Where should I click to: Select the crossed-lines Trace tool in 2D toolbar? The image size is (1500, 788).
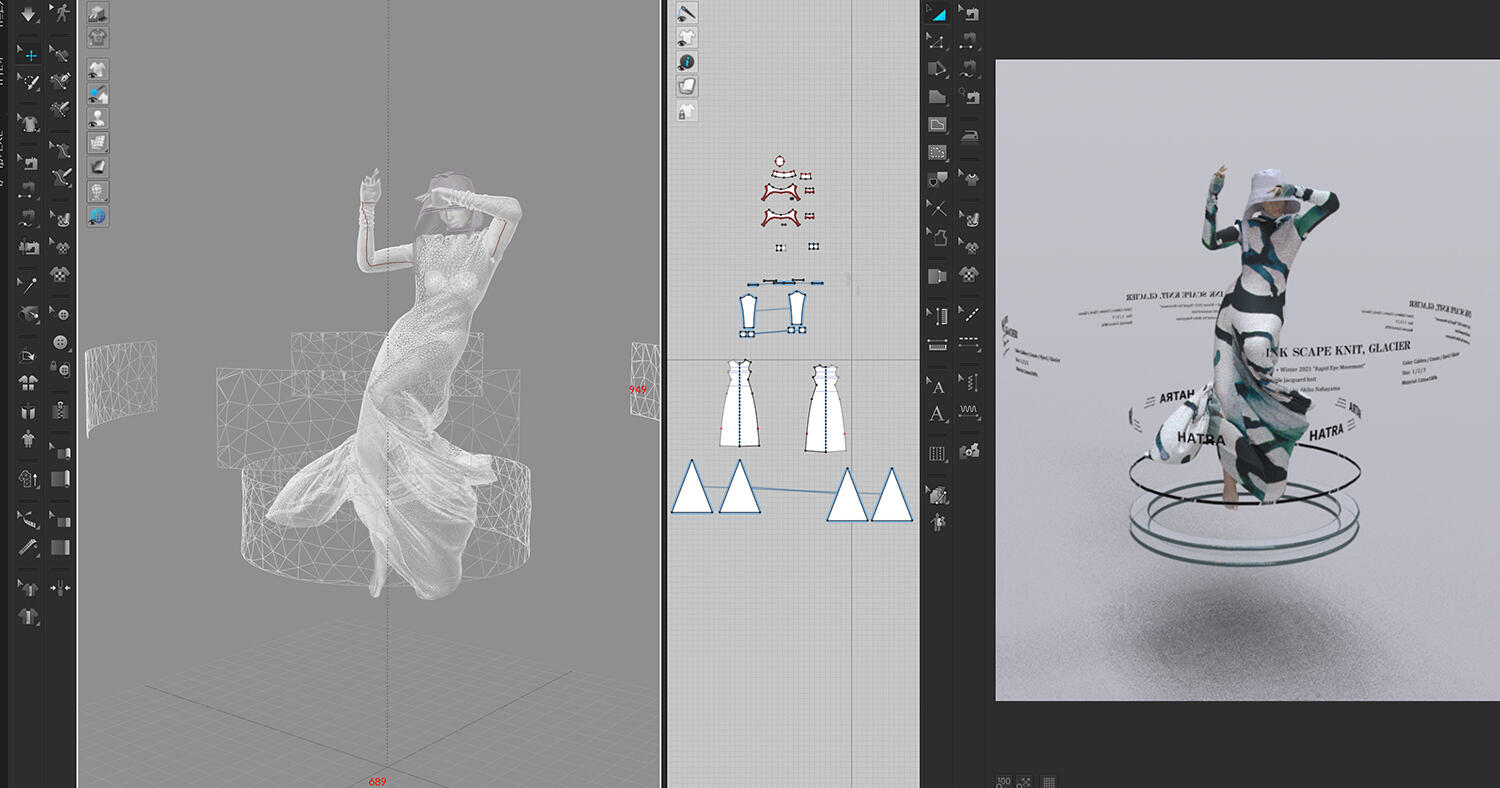click(x=937, y=208)
